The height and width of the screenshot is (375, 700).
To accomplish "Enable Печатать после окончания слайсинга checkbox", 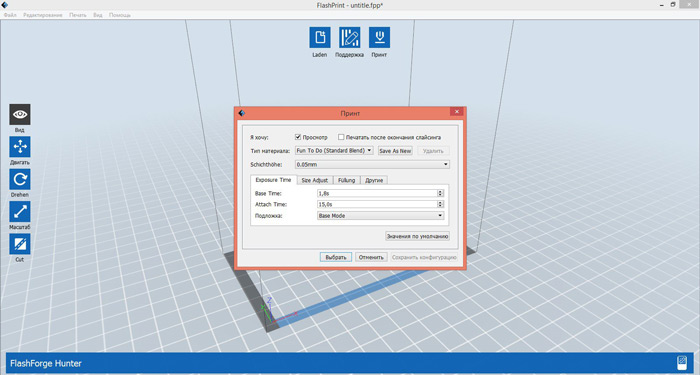I will 341,137.
